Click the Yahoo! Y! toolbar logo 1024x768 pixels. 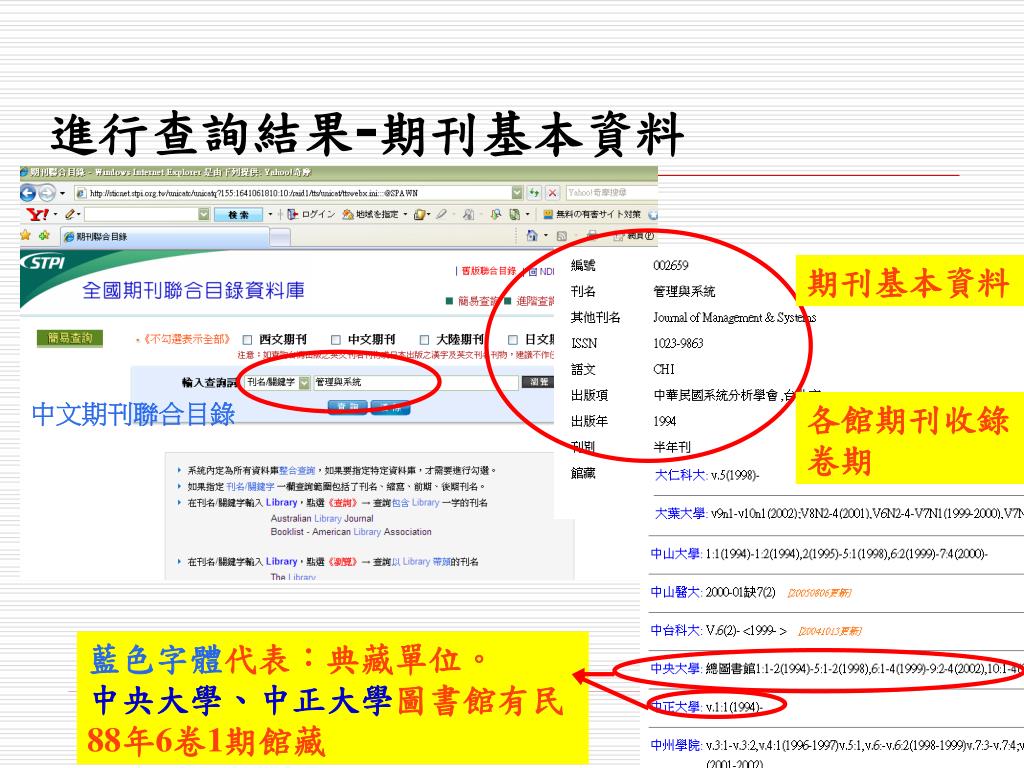click(37, 214)
